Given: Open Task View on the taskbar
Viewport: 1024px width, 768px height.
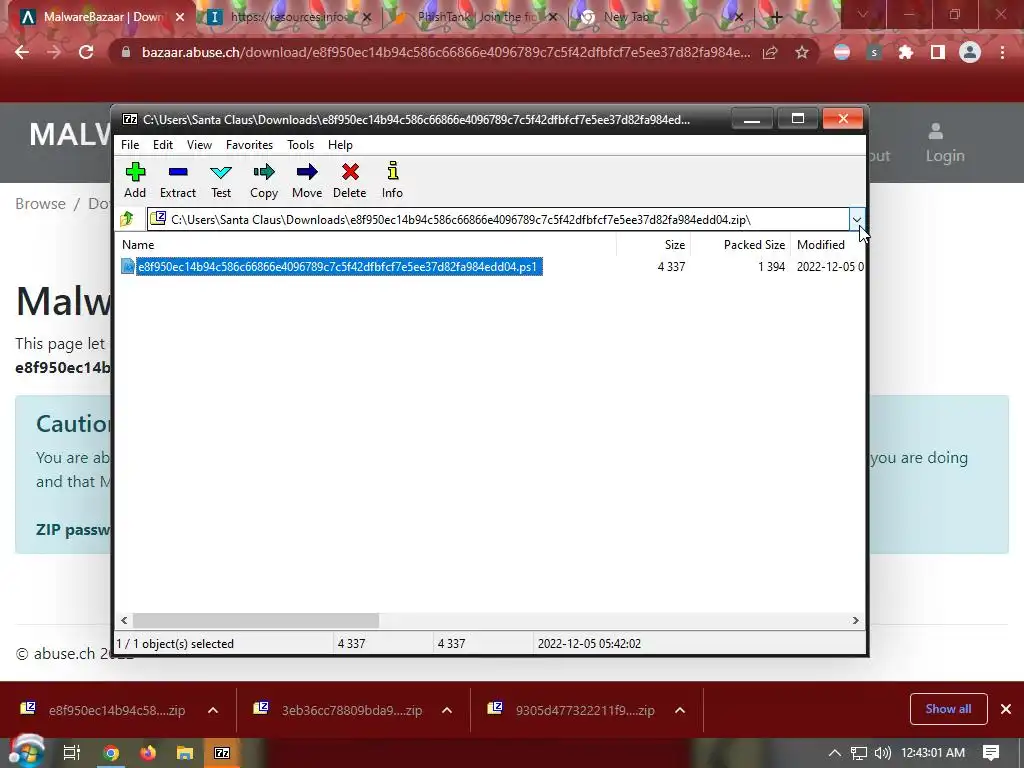Looking at the screenshot, I should tap(71, 753).
